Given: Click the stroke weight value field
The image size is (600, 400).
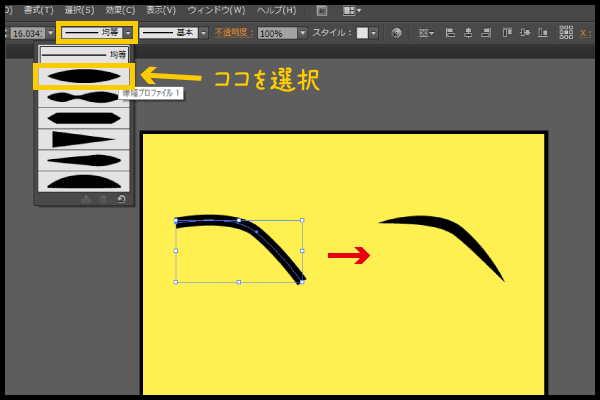Looking at the screenshot, I should (26, 33).
